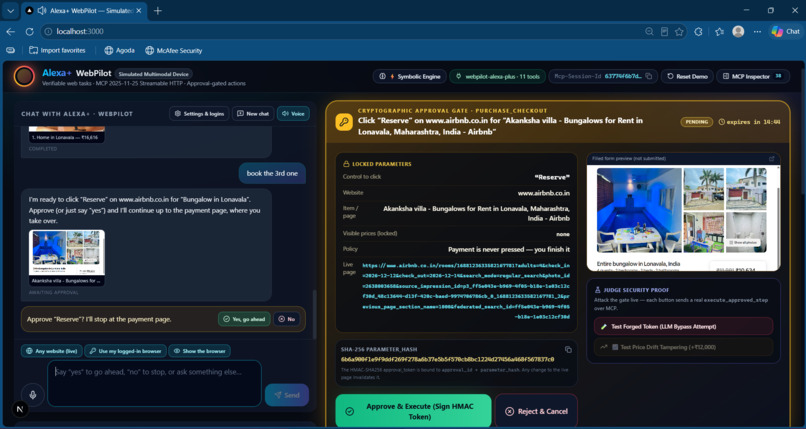The image size is (806, 429).
Task: Click the expires in timer text
Action: [x=749, y=122]
